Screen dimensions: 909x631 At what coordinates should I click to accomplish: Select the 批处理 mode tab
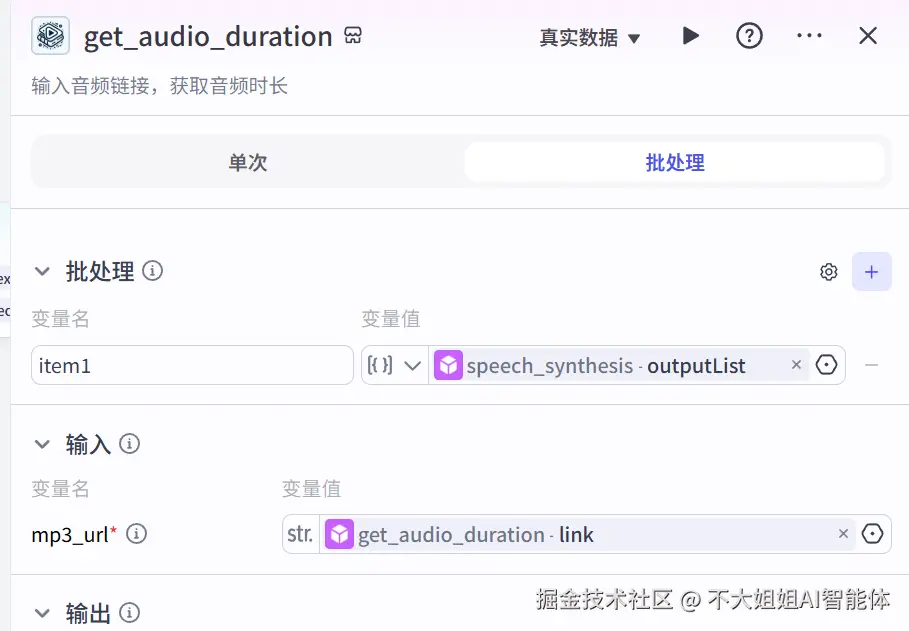[675, 163]
